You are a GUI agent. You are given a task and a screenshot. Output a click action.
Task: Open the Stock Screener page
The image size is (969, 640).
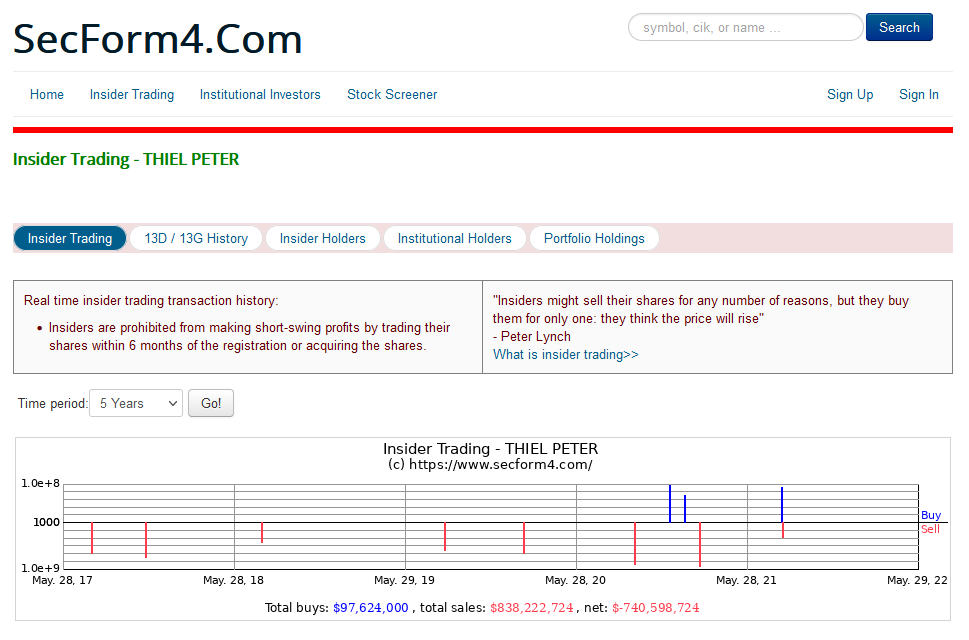(392, 95)
